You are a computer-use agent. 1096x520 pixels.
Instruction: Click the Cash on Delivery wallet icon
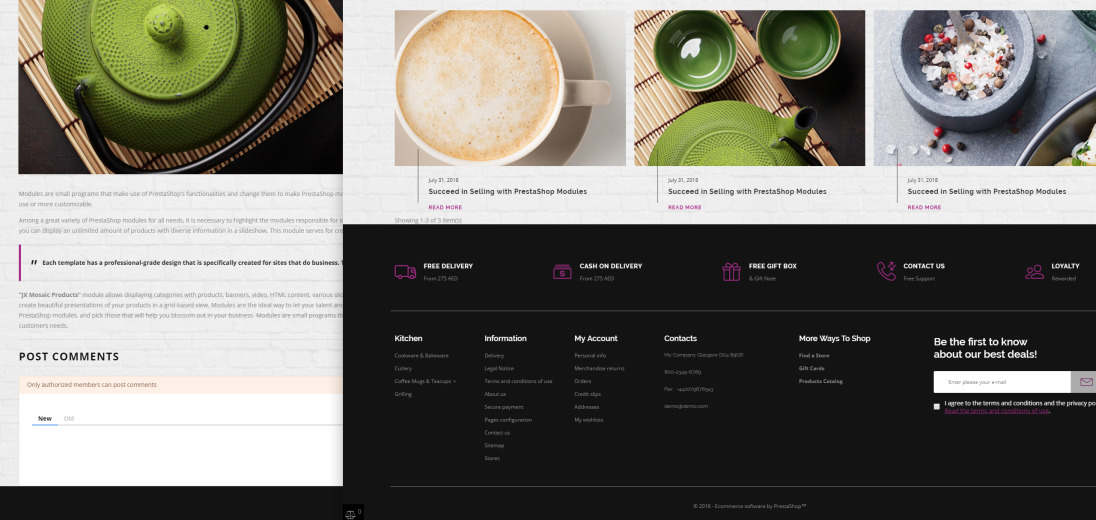click(x=562, y=272)
